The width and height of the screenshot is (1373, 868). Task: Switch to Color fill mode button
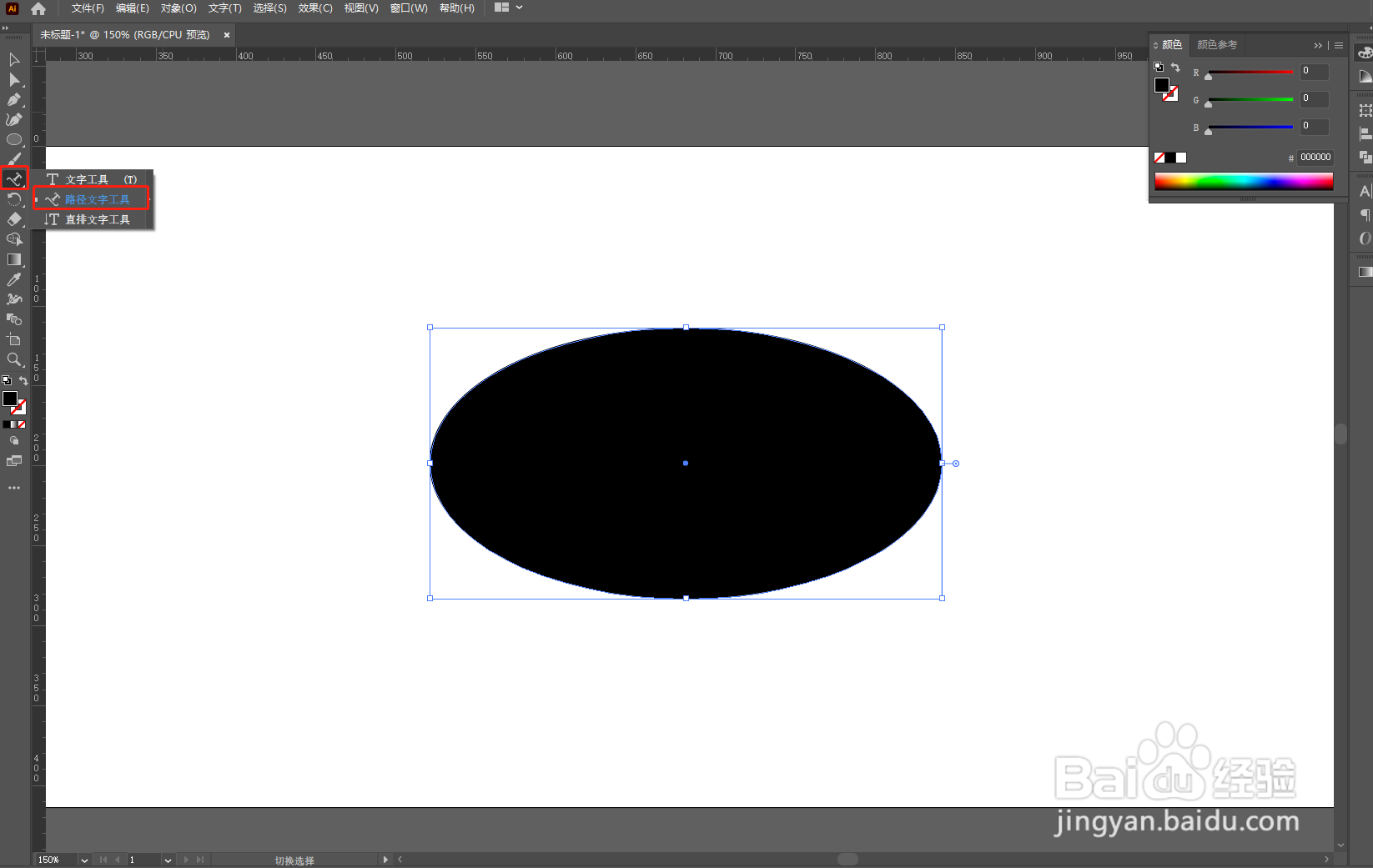click(x=7, y=424)
